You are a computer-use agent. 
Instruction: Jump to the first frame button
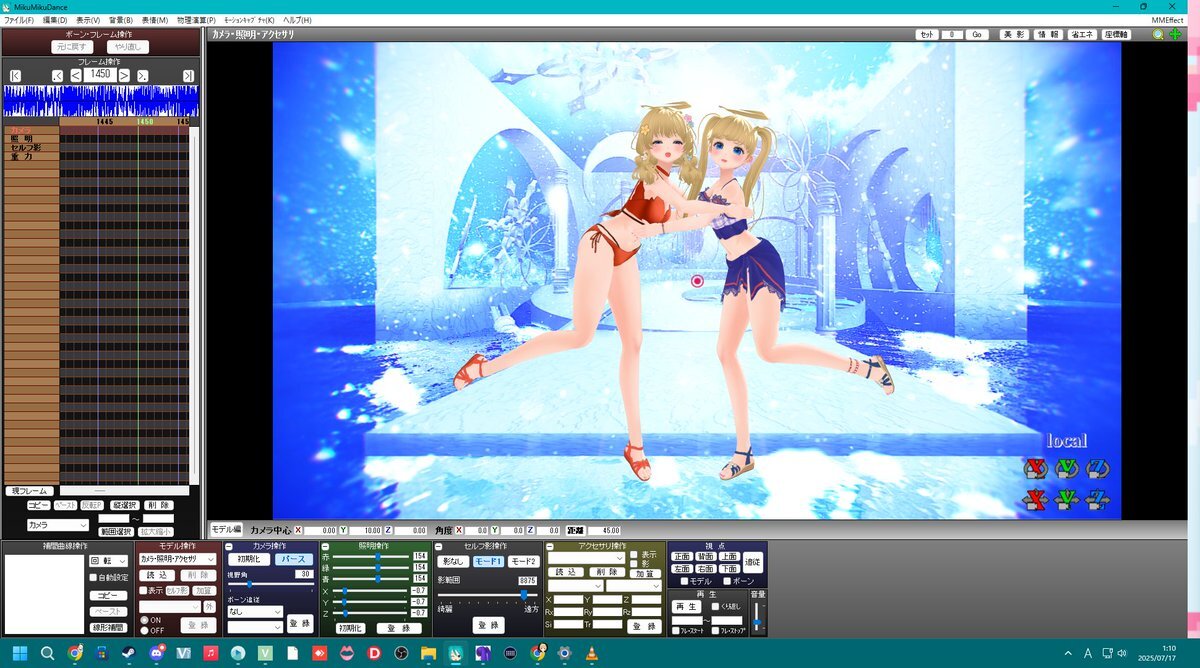[x=16, y=75]
